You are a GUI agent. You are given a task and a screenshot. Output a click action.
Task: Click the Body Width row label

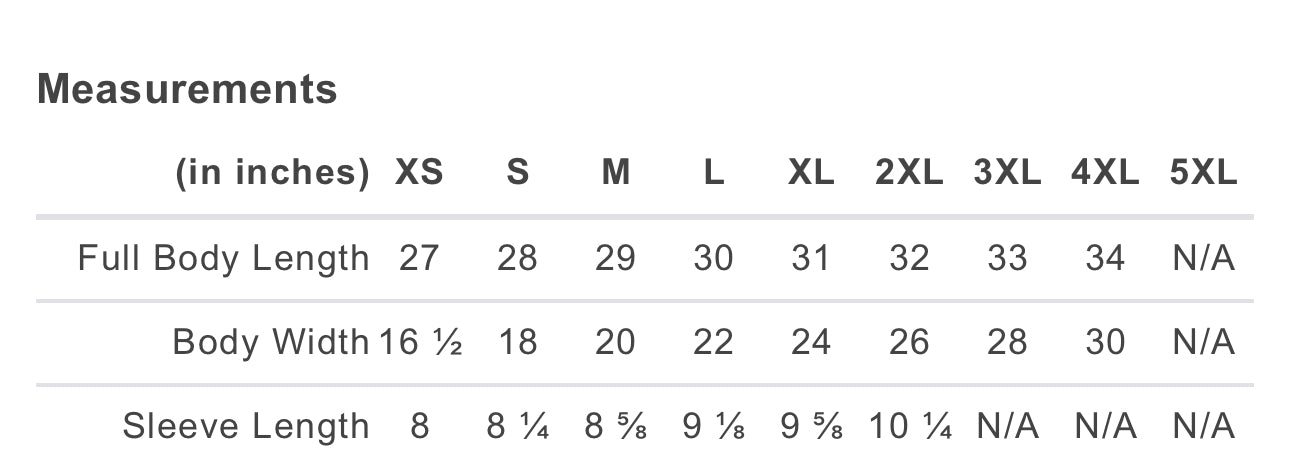(271, 343)
